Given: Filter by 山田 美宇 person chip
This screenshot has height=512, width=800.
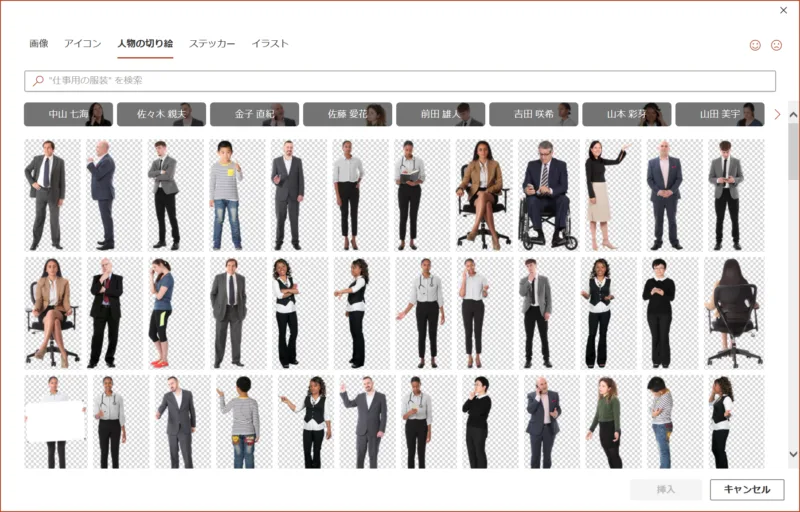Looking at the screenshot, I should pos(720,114).
